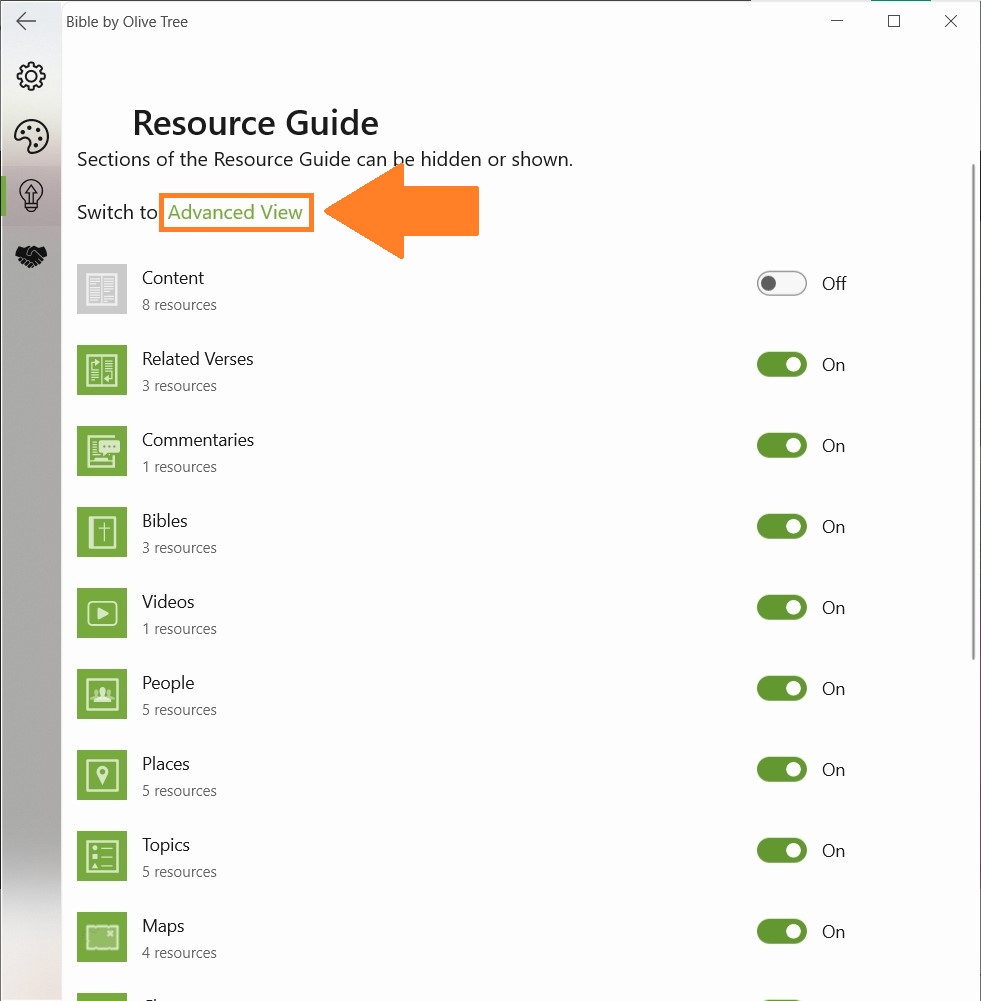Click the Videos play icon
The image size is (981, 1001).
point(102,613)
